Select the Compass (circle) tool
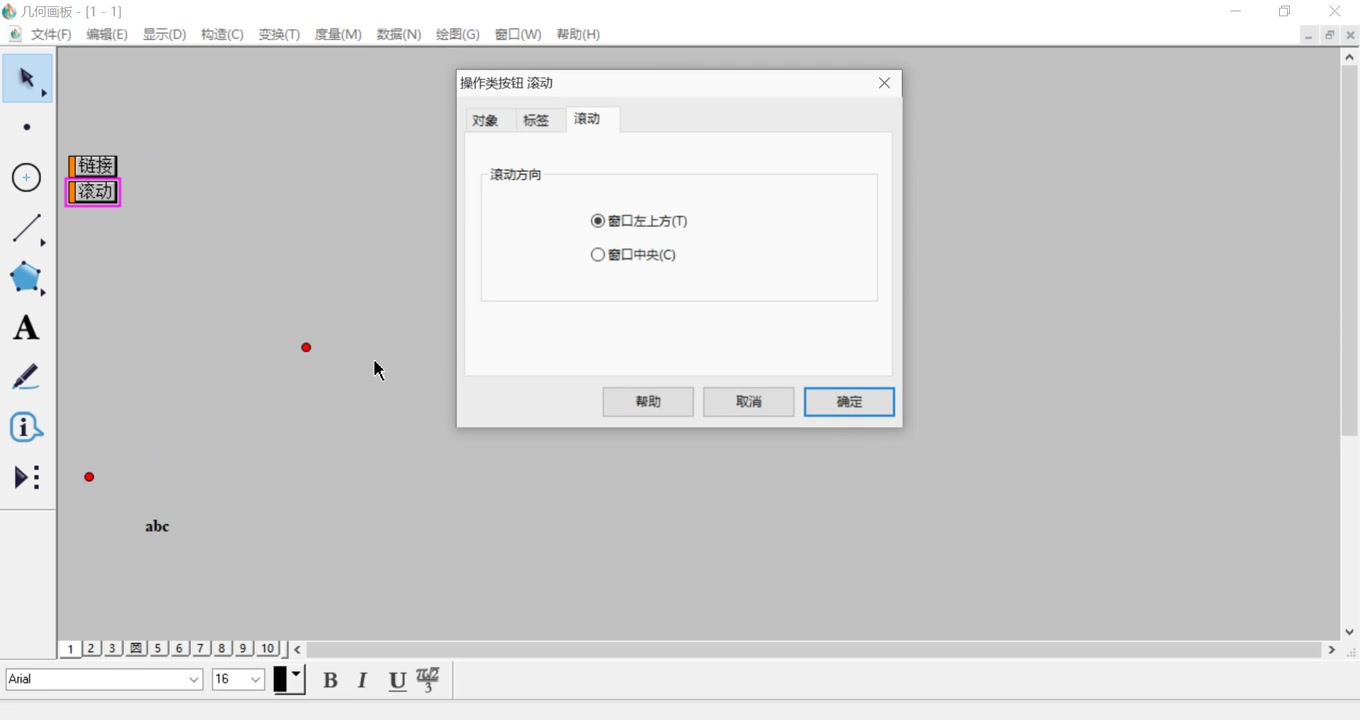The height and width of the screenshot is (720, 1360). tap(25, 177)
